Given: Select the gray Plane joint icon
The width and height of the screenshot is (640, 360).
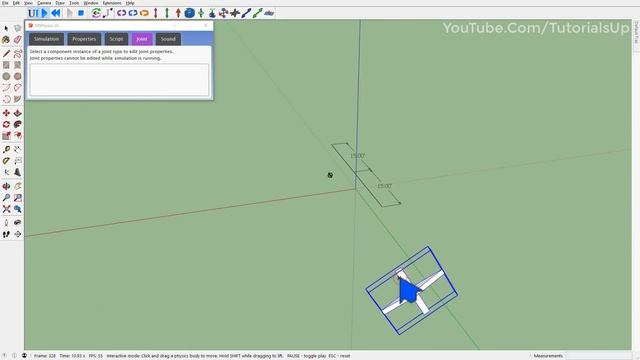Looking at the screenshot, I should [x=269, y=13].
